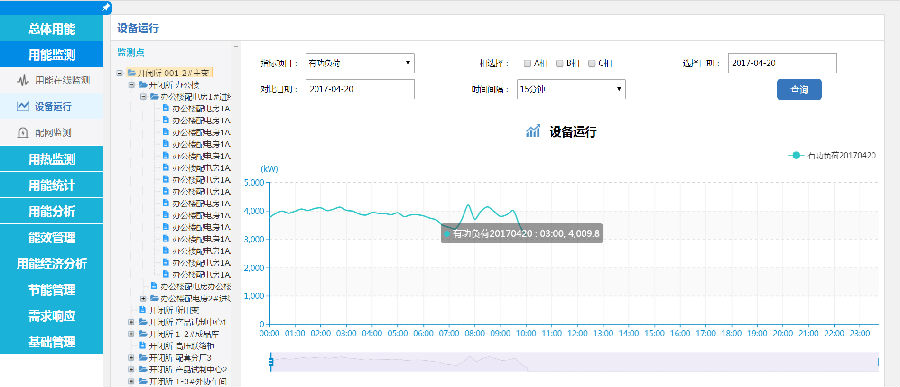Image resolution: width=900 pixels, height=387 pixels.
Task: Click the legend marker for 有功负荷20170420
Action: click(796, 155)
